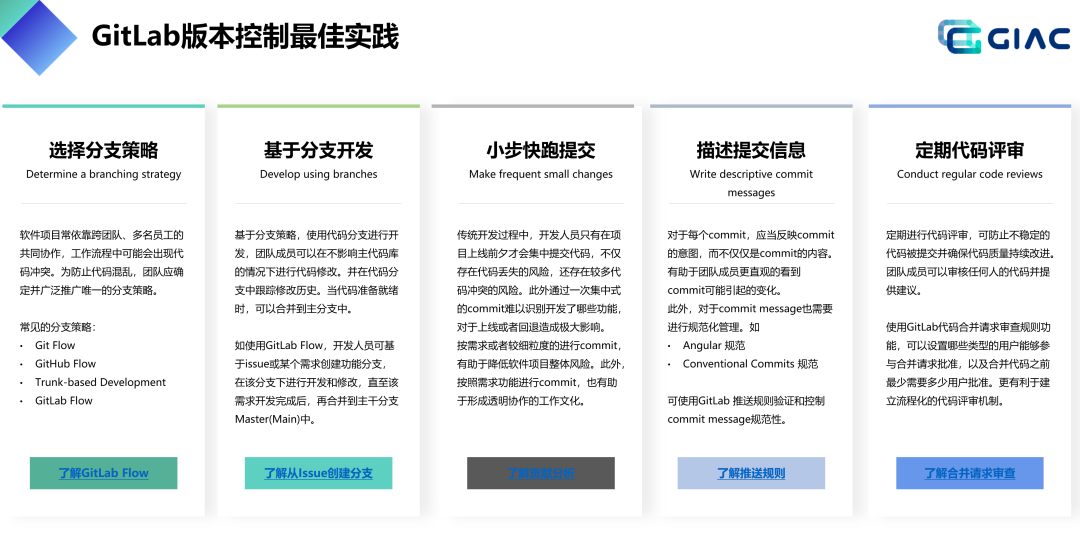
Task: Select subtitle Develop using branches
Action: coord(318,174)
